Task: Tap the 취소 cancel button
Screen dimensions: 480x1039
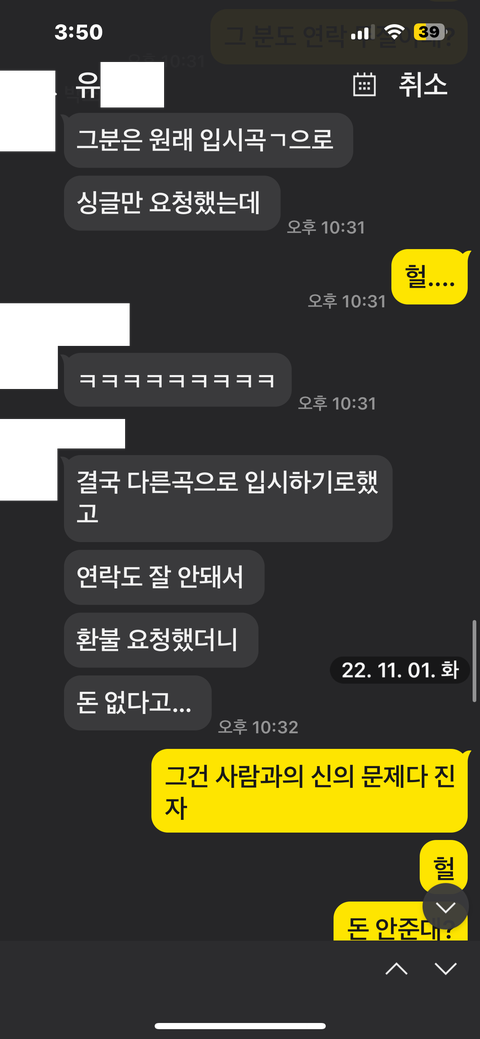Action: pyautogui.click(x=423, y=85)
